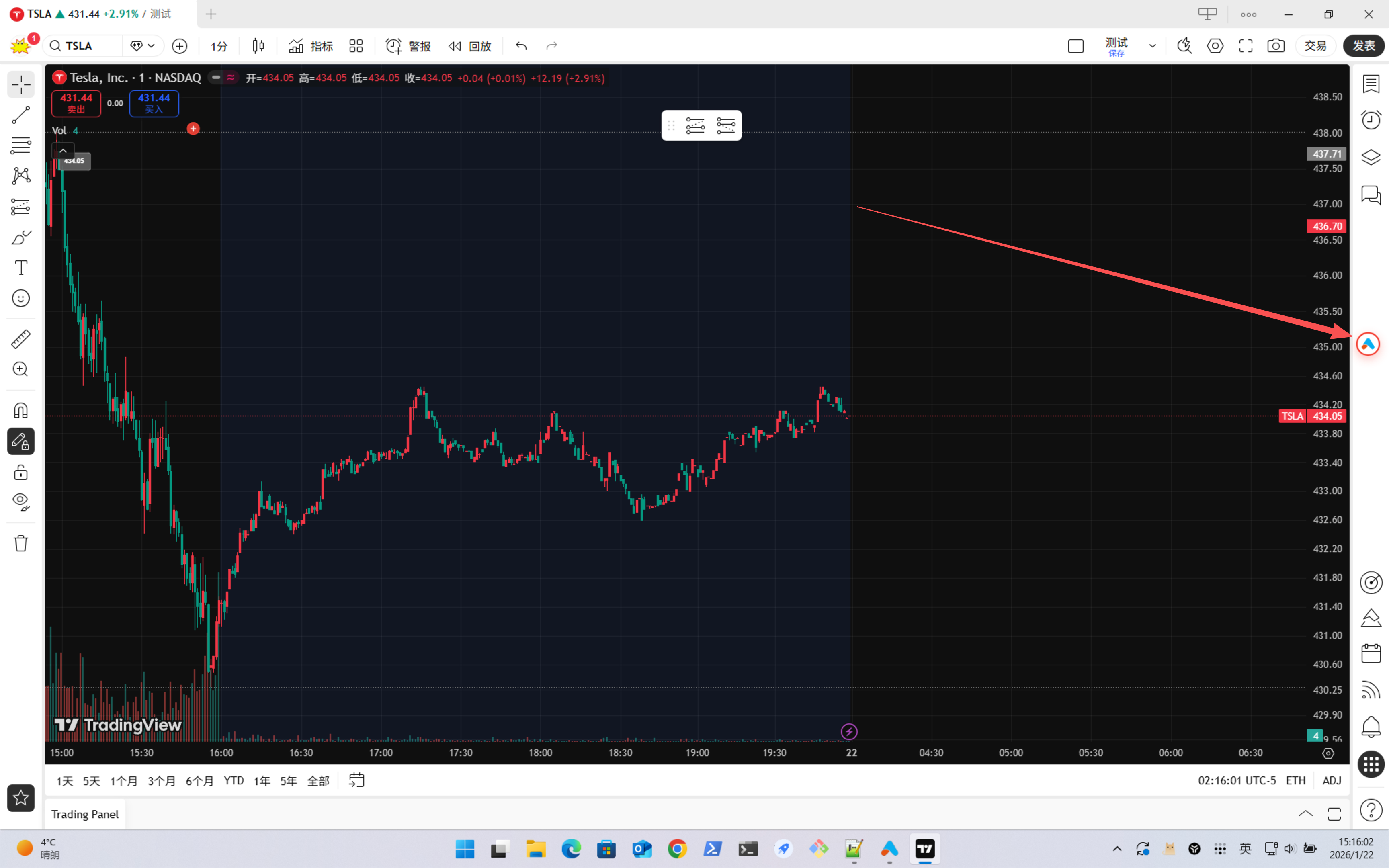Select the crosshair cursor tool
This screenshot has width=1389, height=868.
tap(21, 85)
